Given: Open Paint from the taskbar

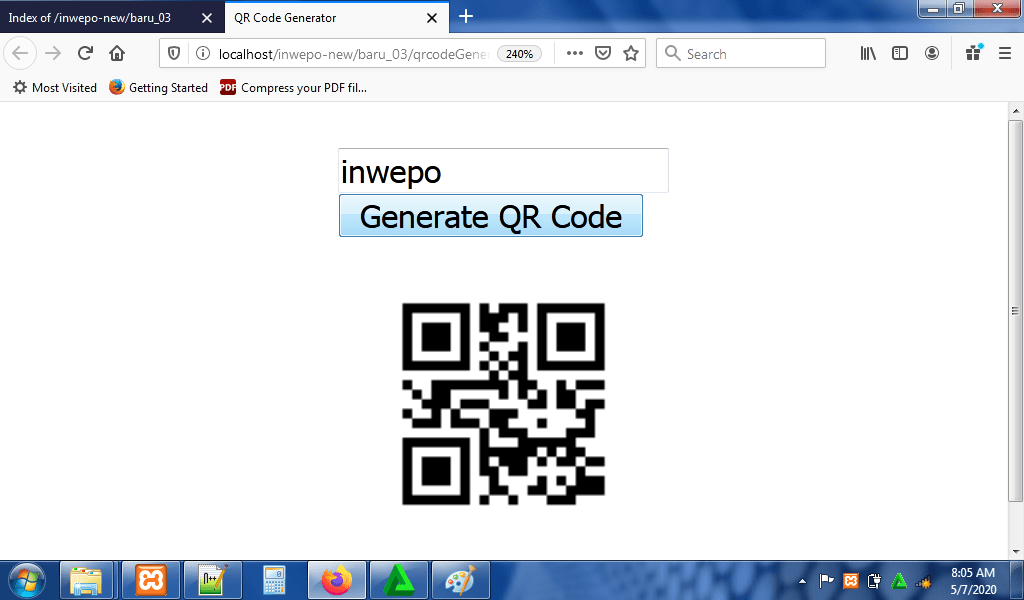Looking at the screenshot, I should (461, 580).
